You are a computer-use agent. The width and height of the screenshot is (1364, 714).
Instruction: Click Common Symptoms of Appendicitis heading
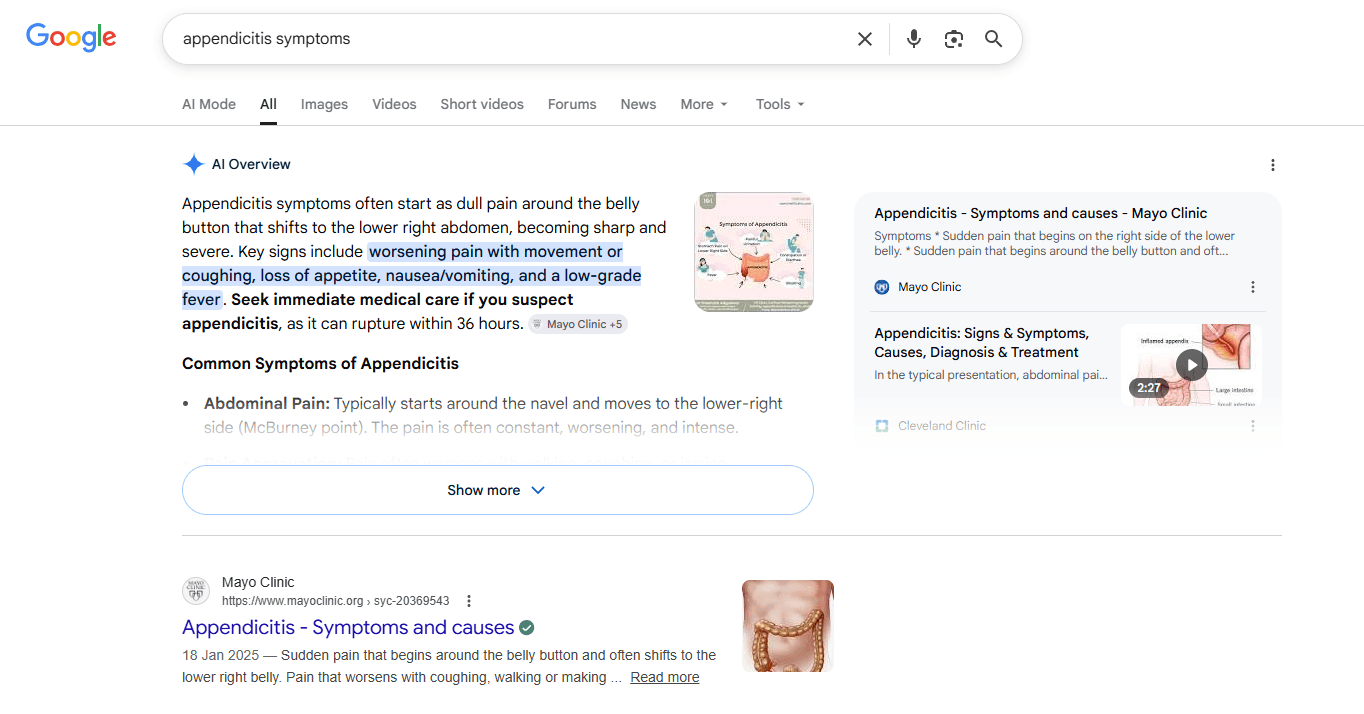click(x=320, y=363)
